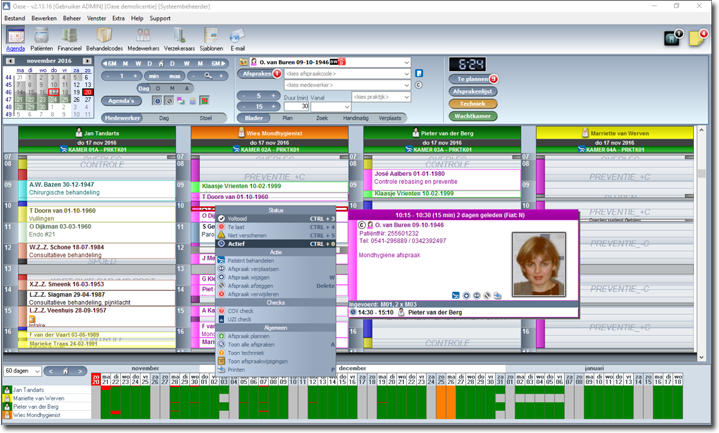Select the Blader mode

[x=254, y=118]
